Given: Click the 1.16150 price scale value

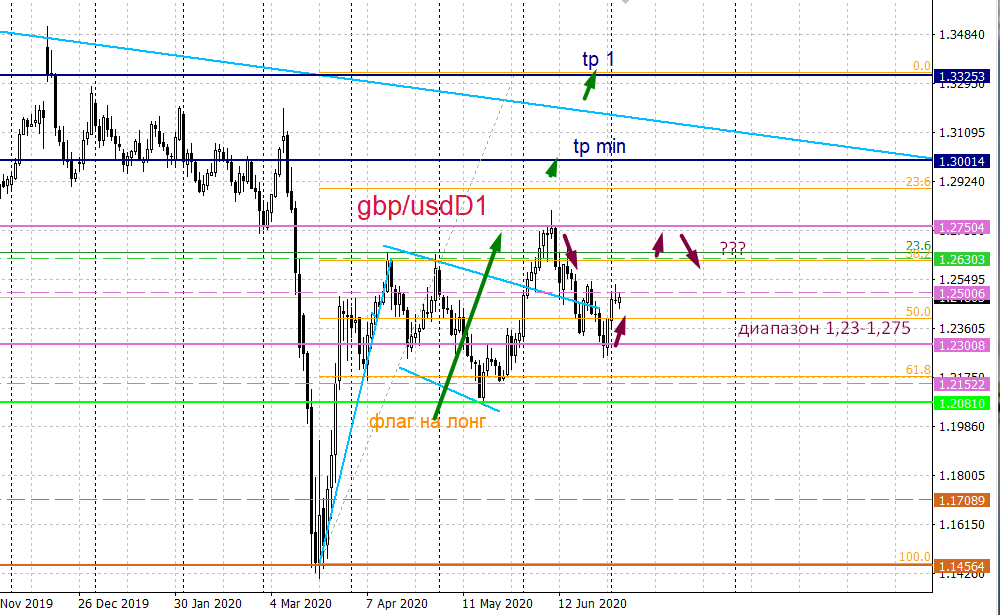Looking at the screenshot, I should point(962,525).
